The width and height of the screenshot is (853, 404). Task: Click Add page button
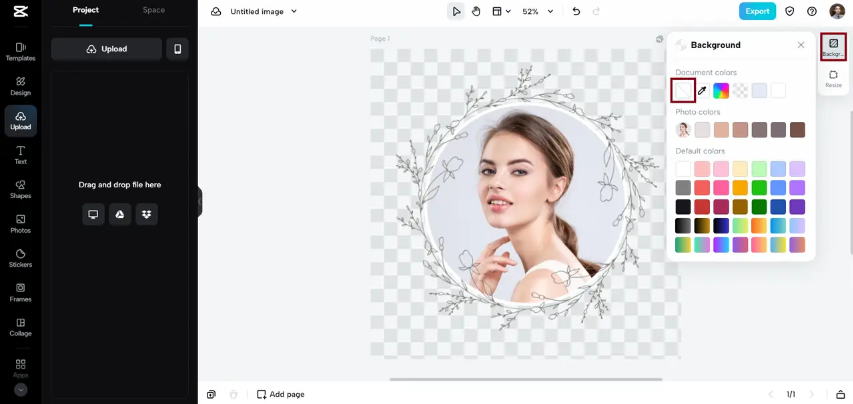click(281, 394)
